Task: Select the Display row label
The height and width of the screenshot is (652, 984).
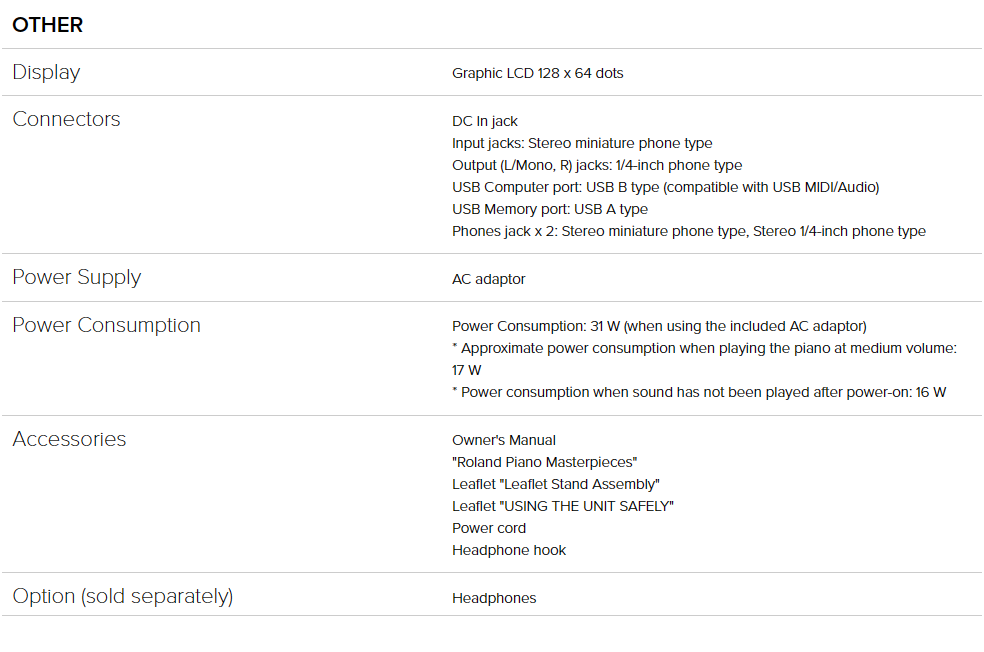Action: coord(46,72)
